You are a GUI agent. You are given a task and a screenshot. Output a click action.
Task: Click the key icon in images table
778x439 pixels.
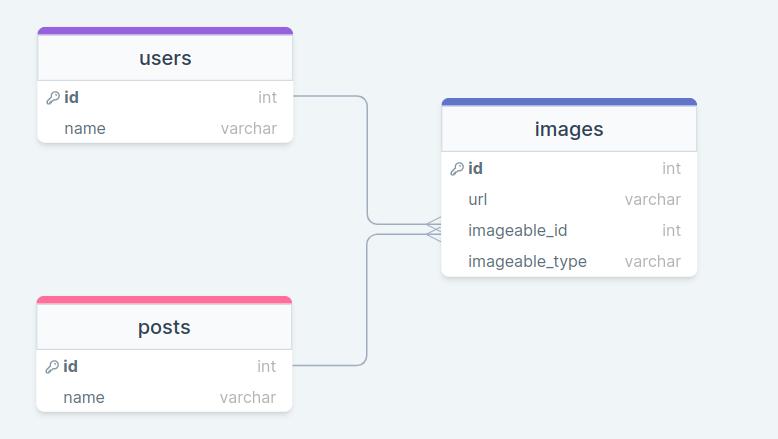(x=457, y=169)
